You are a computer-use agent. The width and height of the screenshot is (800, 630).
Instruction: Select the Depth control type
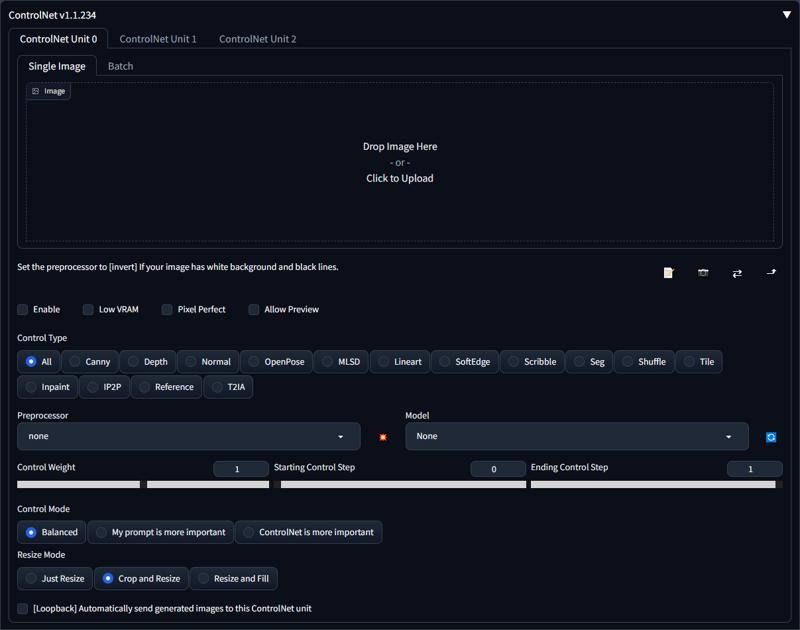[x=148, y=362]
